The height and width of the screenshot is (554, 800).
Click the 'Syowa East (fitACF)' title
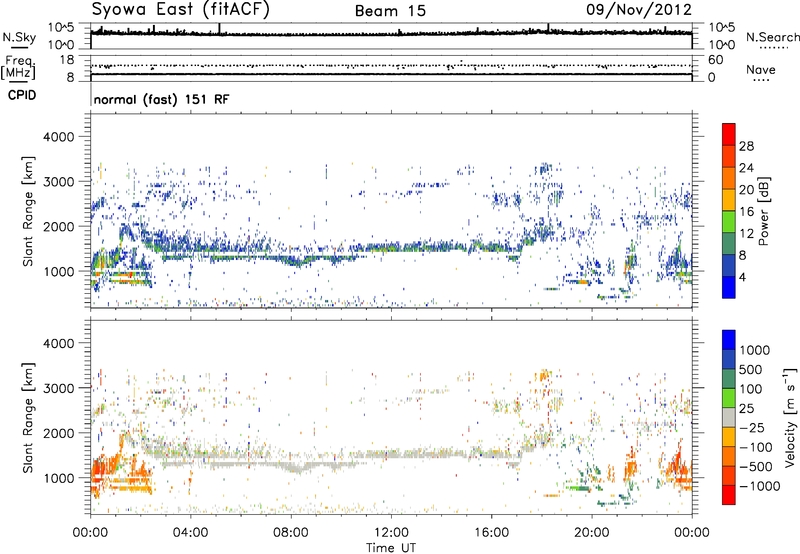coord(180,9)
